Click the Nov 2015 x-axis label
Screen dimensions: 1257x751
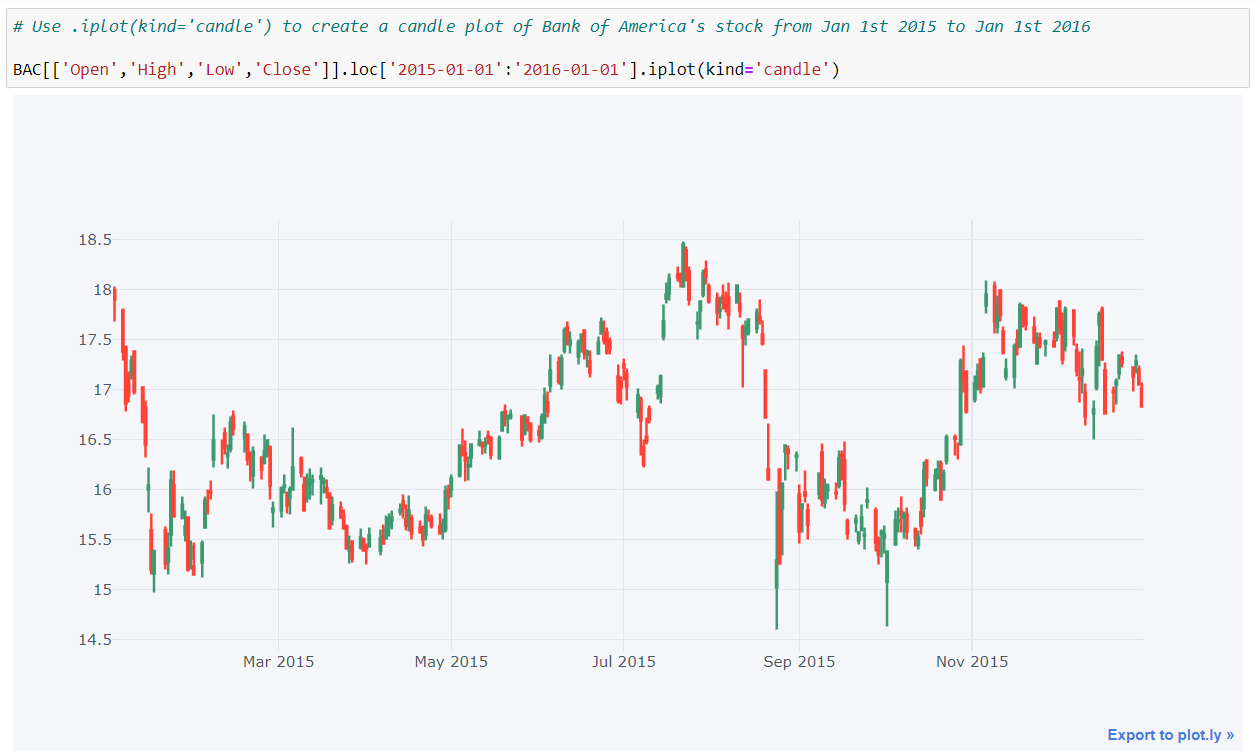(972, 662)
